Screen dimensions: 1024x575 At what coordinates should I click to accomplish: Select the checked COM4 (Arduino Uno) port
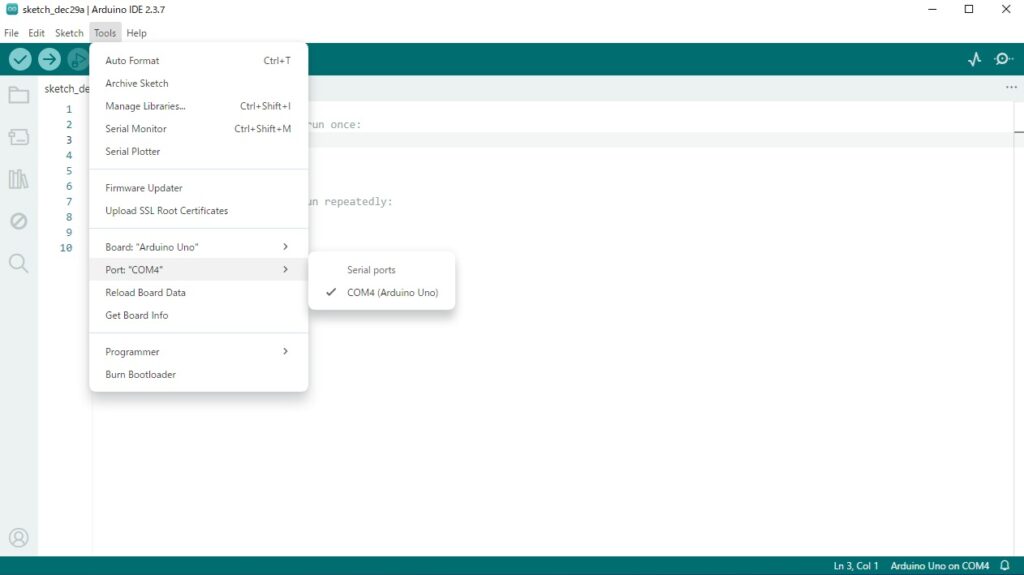392,293
